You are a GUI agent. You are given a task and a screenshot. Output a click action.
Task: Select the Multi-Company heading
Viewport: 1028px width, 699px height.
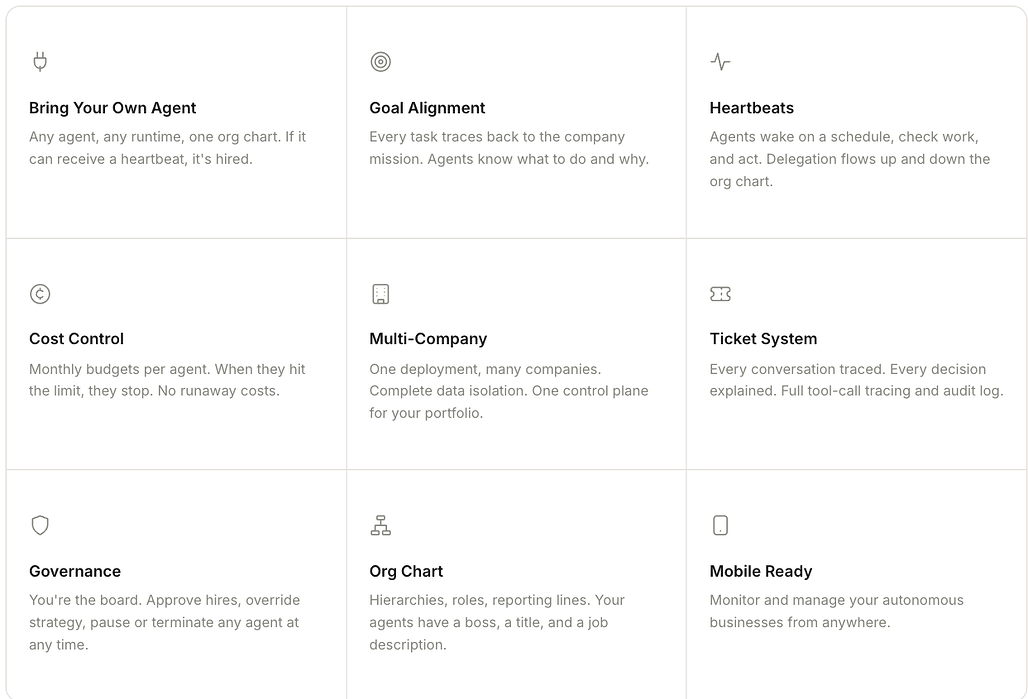(x=428, y=339)
